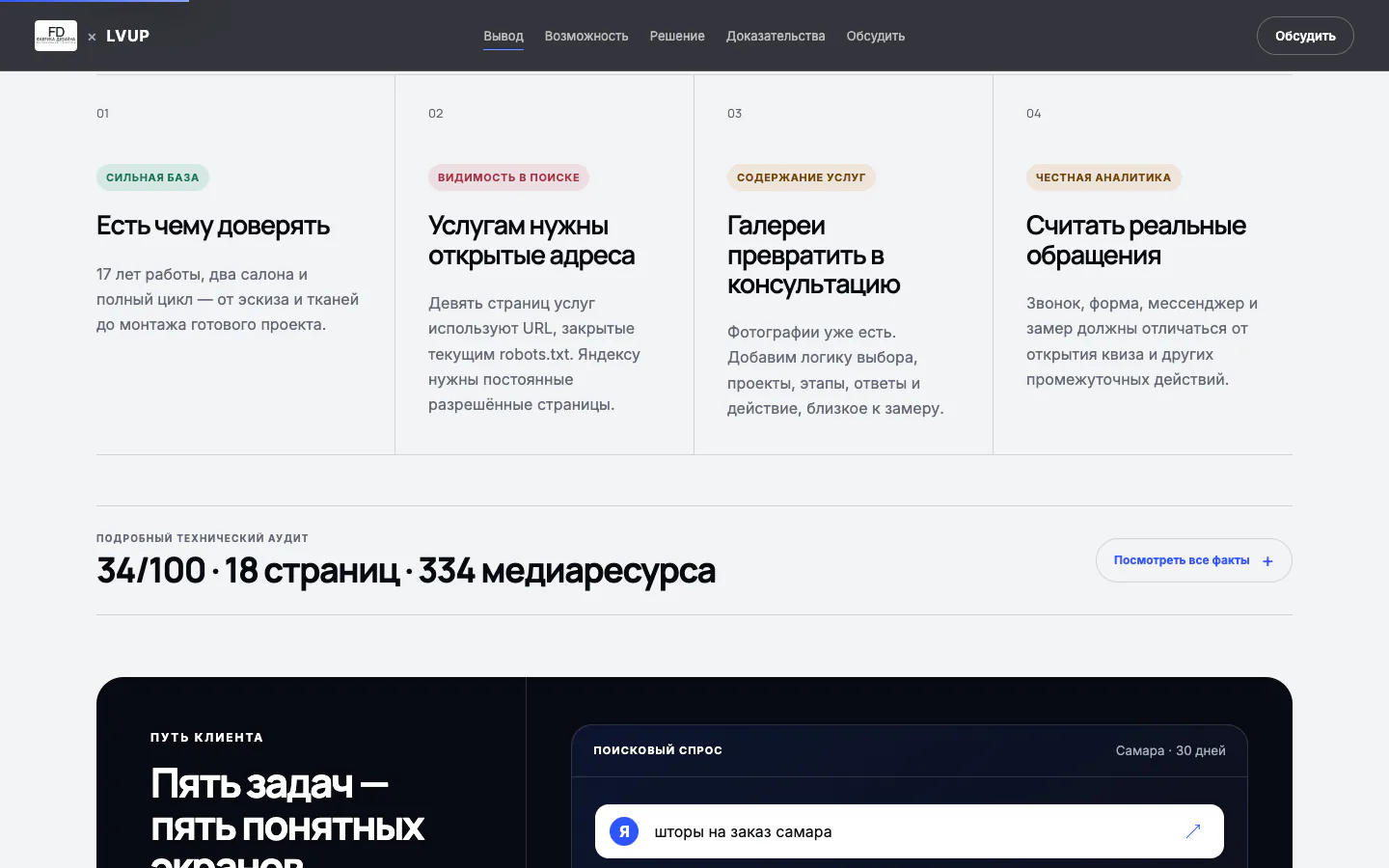Image resolution: width=1389 pixels, height=868 pixels.
Task: Click the ПУТЬ КЛИЕНТА label
Action: click(x=206, y=737)
